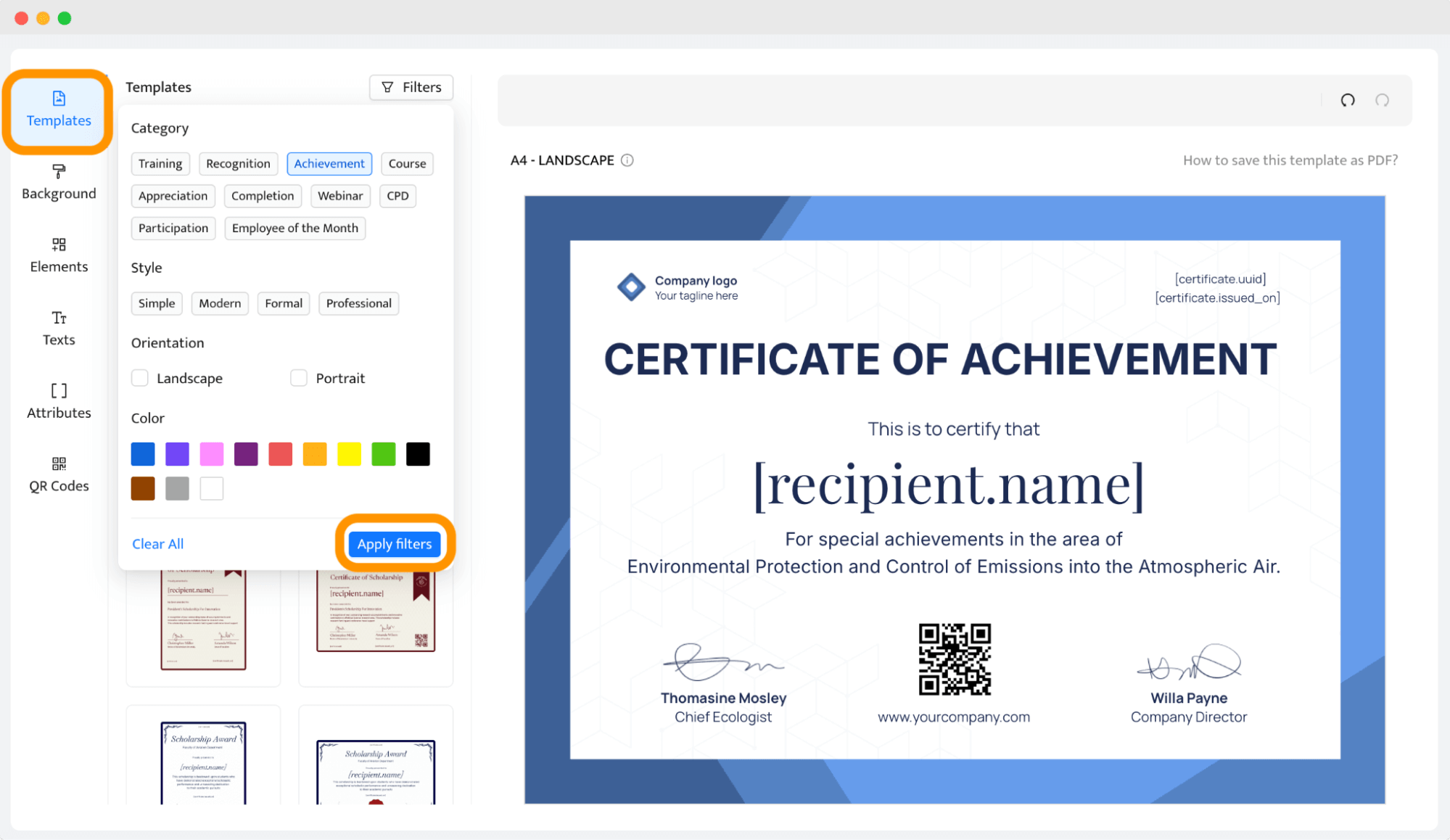The image size is (1450, 840).
Task: Open the Templates sidebar panel
Action: (x=59, y=109)
